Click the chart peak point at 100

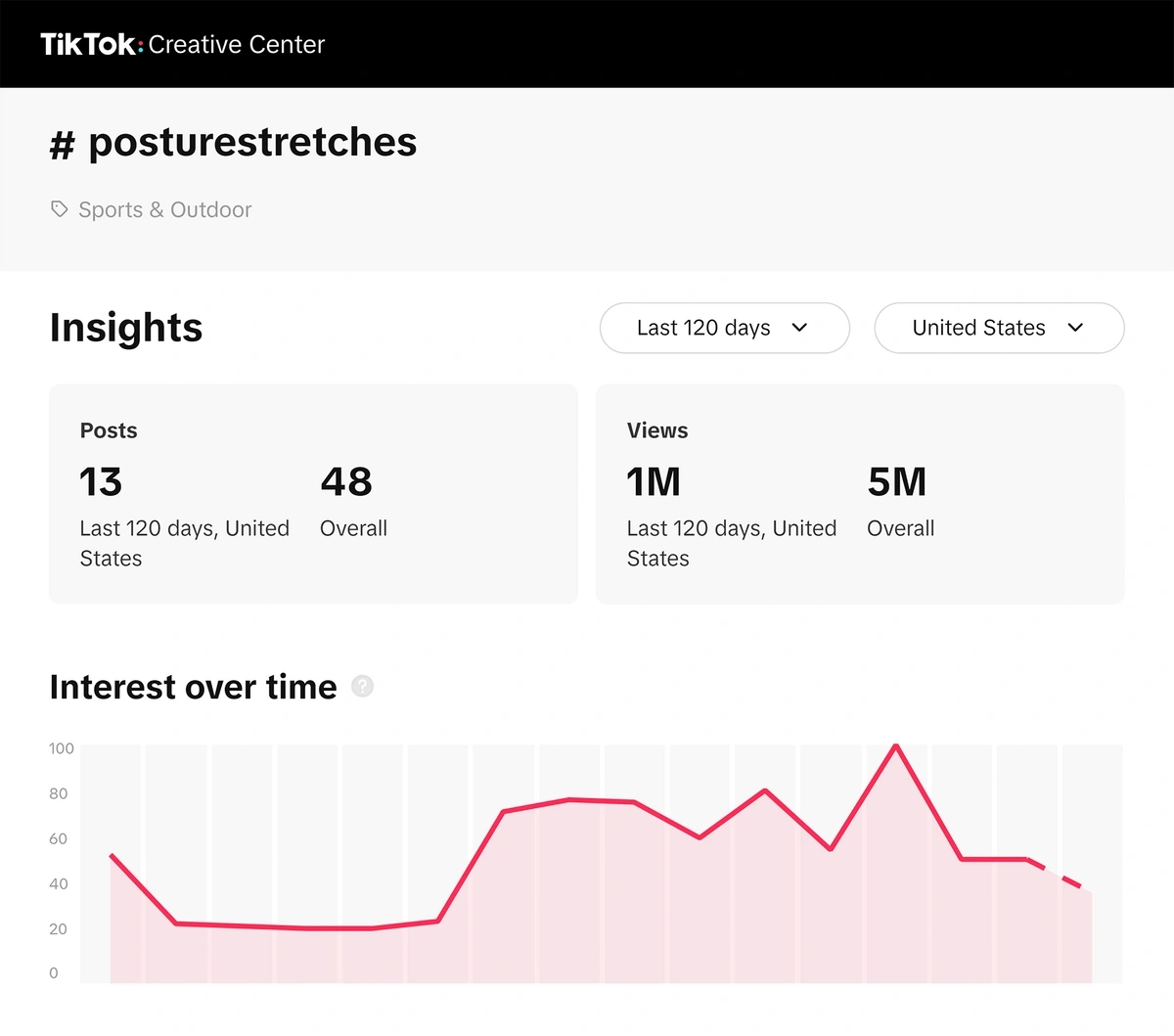pyautogui.click(x=896, y=746)
